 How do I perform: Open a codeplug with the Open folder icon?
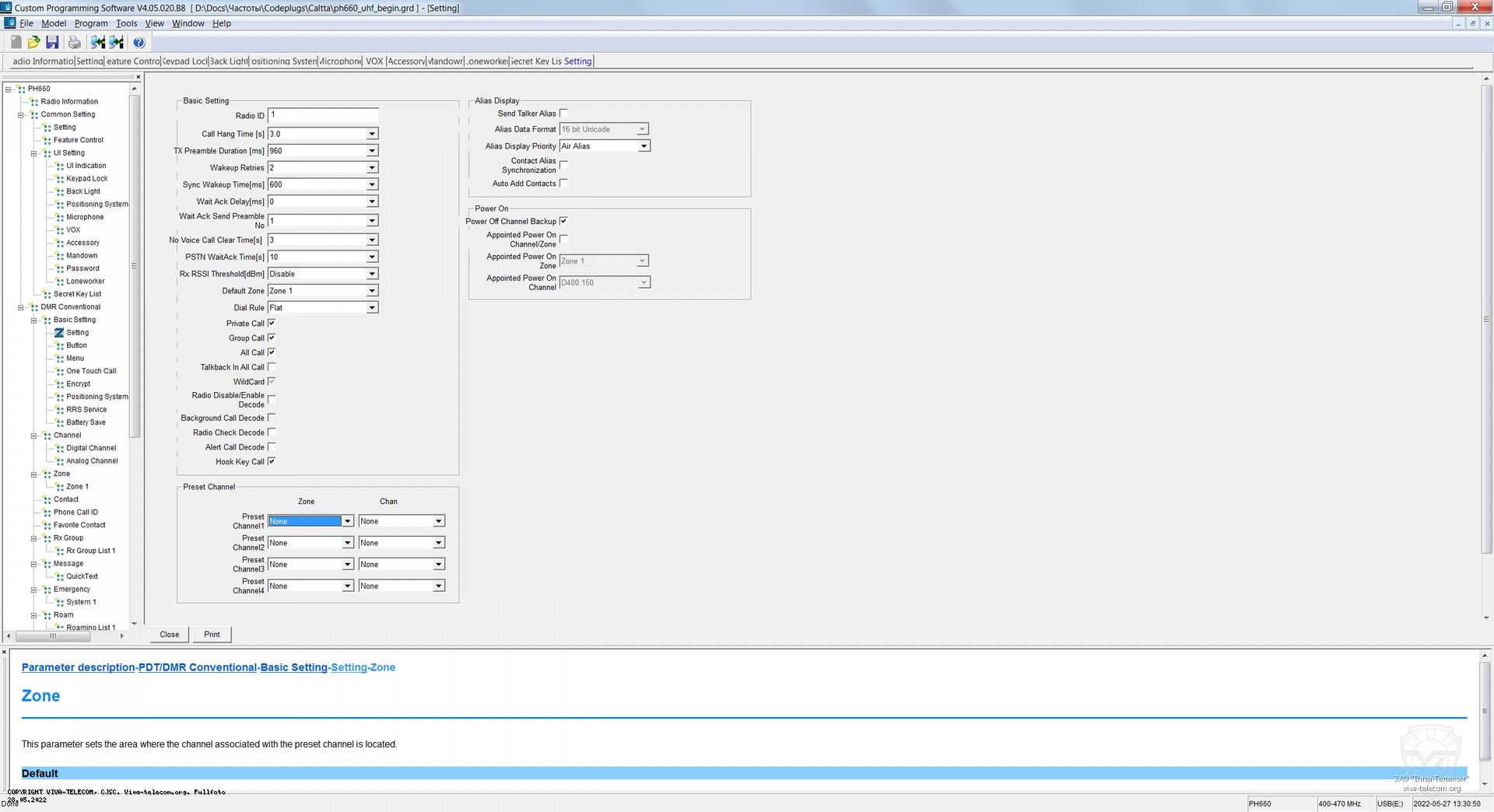tap(33, 42)
